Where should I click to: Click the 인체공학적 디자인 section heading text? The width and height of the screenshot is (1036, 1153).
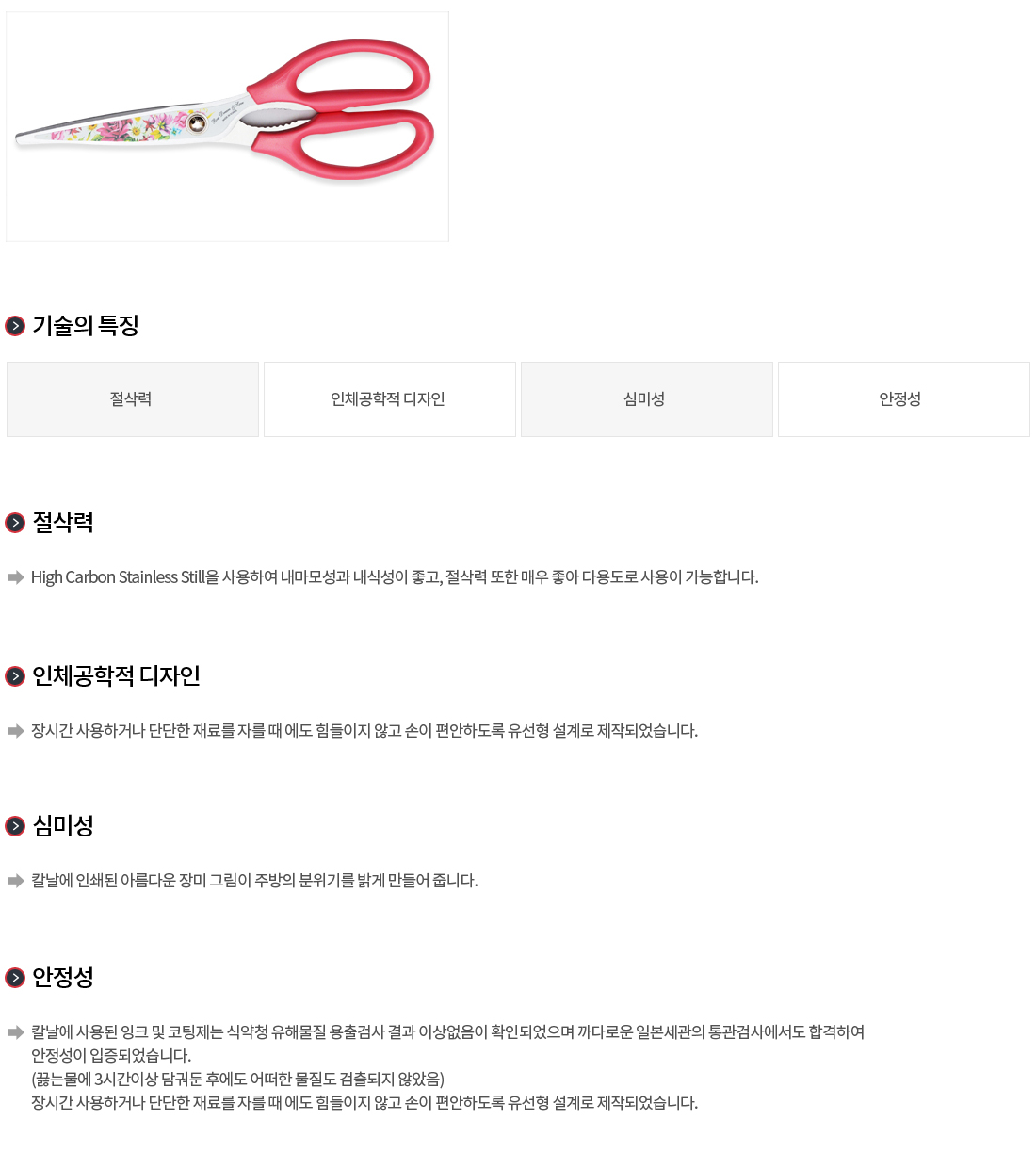116,676
